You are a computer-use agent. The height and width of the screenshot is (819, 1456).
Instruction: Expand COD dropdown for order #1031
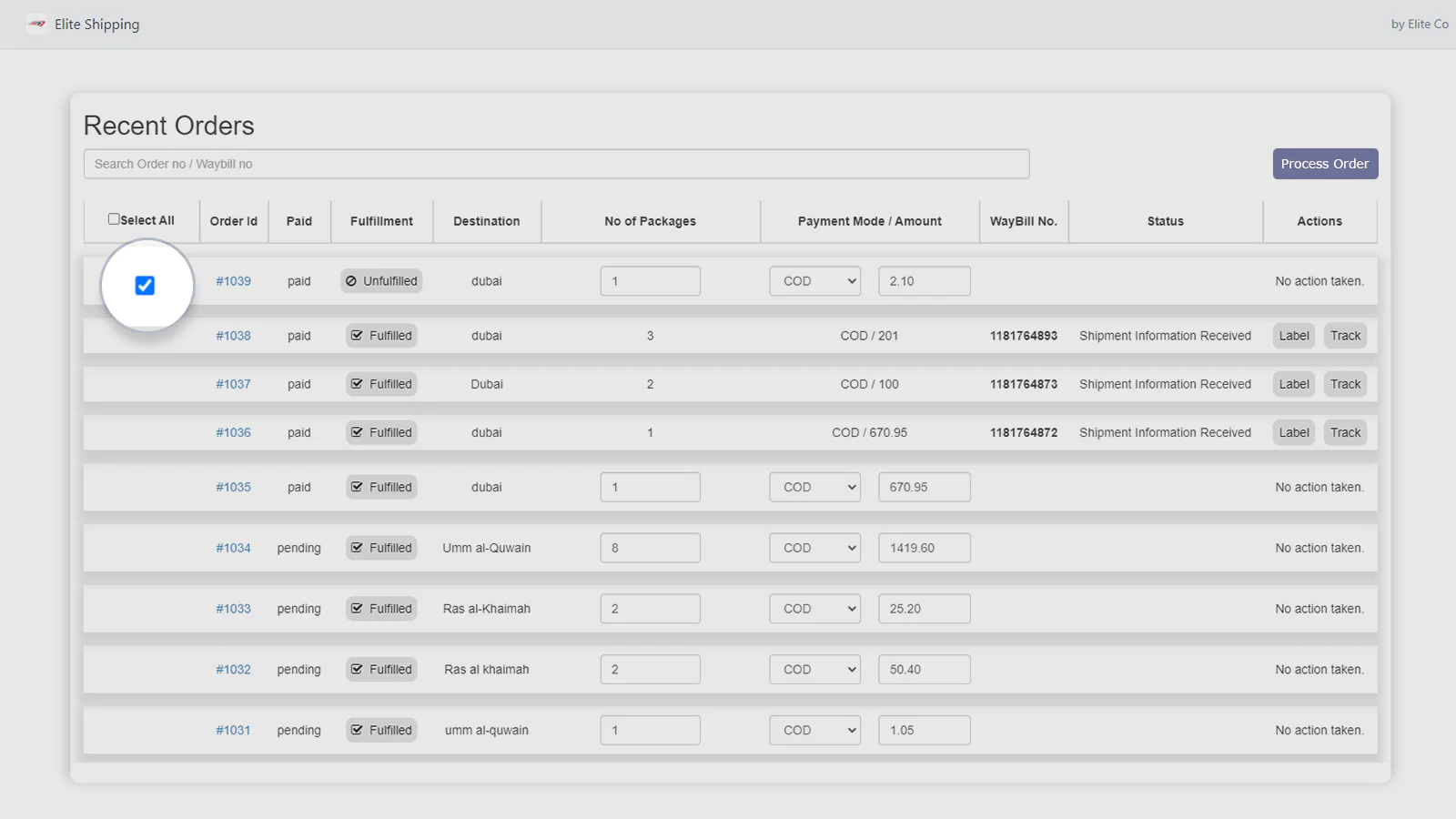[814, 730]
